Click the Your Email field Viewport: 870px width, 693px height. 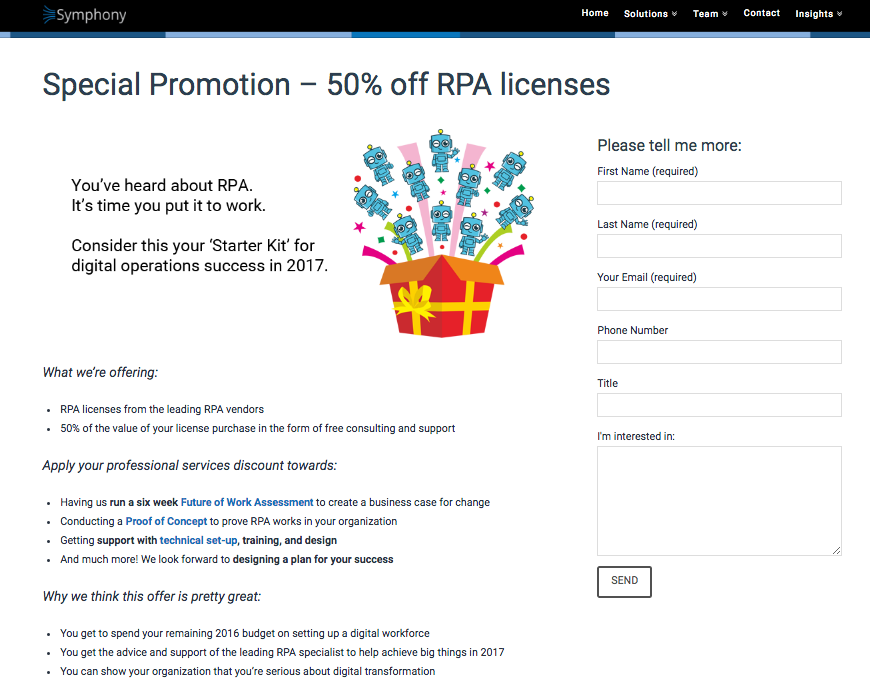pyautogui.click(x=719, y=299)
